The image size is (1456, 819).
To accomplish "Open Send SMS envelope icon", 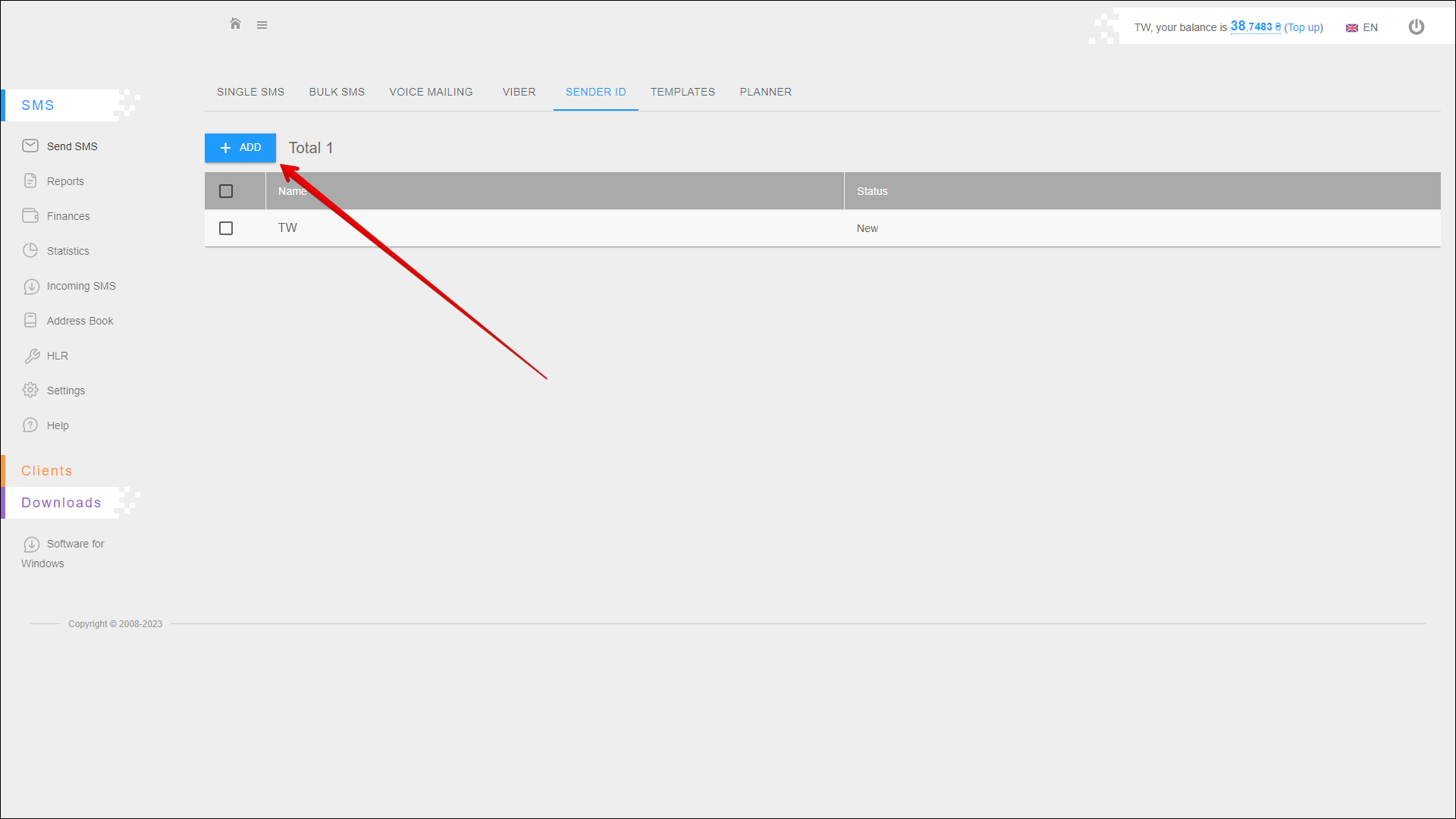I will (30, 146).
